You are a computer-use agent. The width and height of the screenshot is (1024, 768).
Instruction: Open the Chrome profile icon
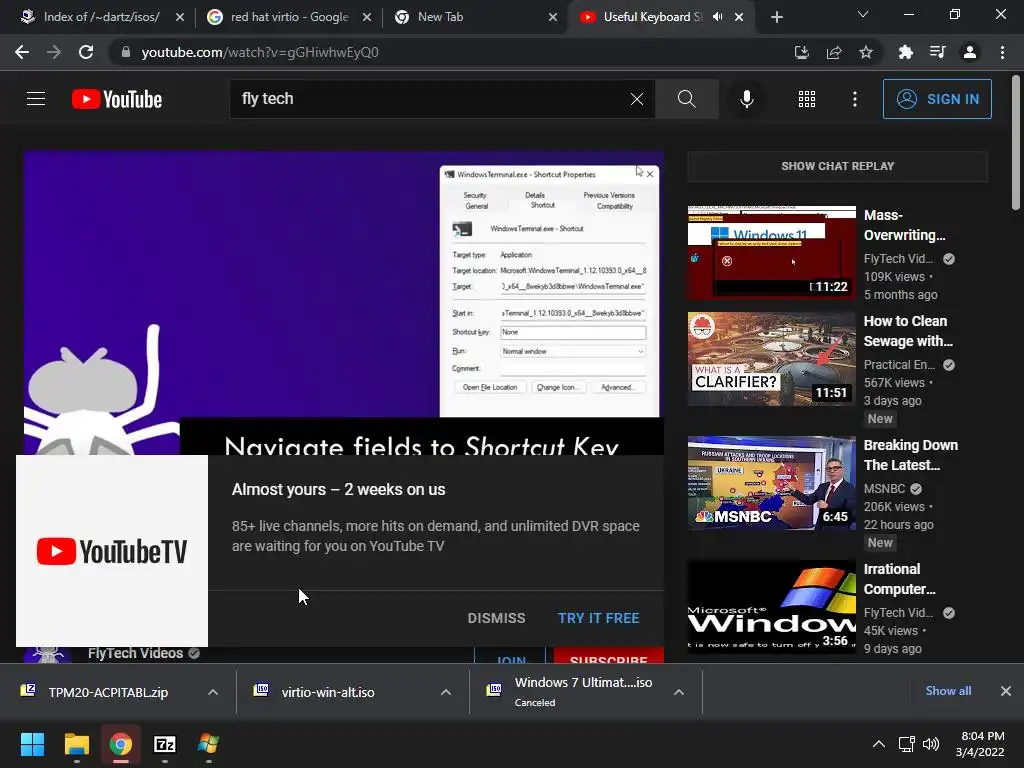[970, 52]
